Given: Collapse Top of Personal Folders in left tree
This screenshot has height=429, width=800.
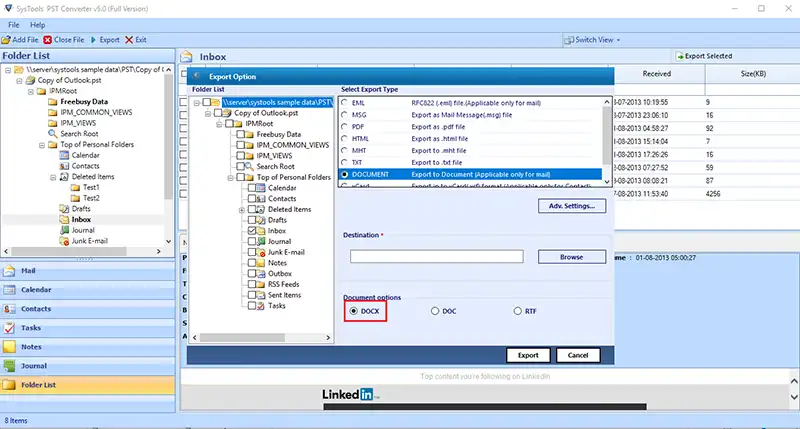Looking at the screenshot, I should 42,145.
